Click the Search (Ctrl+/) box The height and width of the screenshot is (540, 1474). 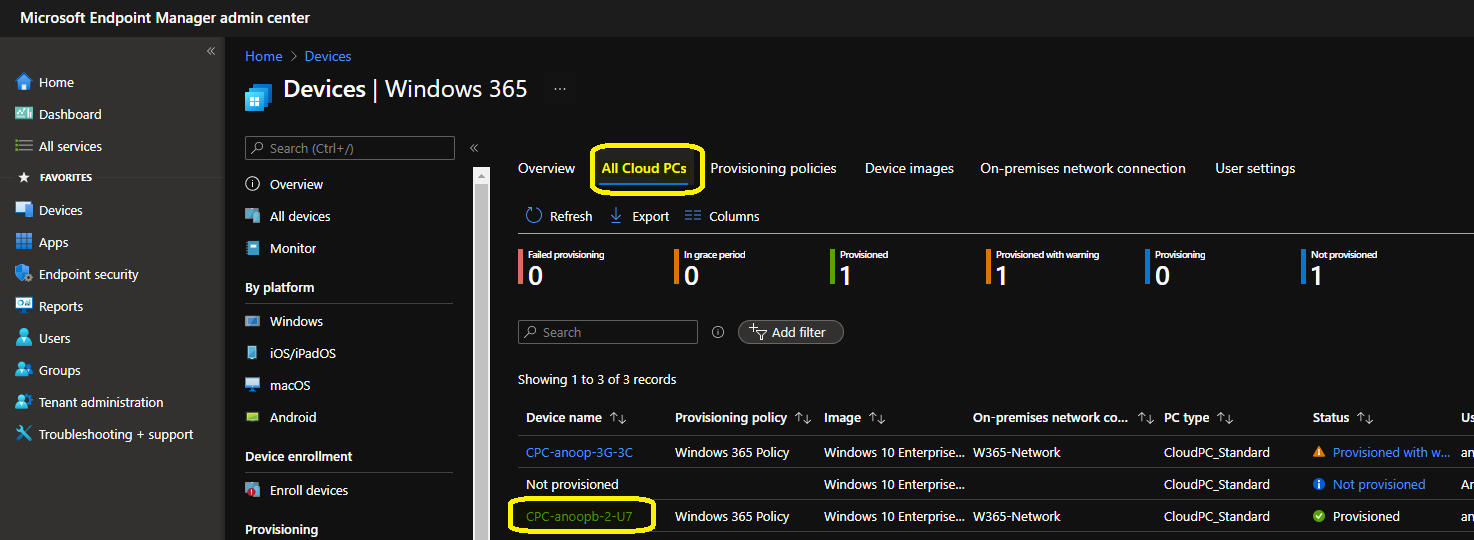click(x=350, y=148)
